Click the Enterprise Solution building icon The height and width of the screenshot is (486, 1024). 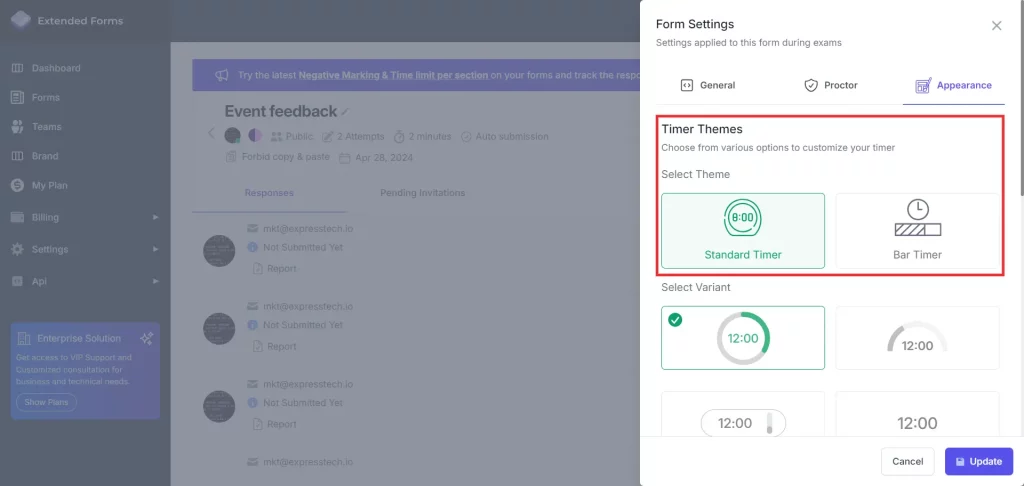(24, 338)
